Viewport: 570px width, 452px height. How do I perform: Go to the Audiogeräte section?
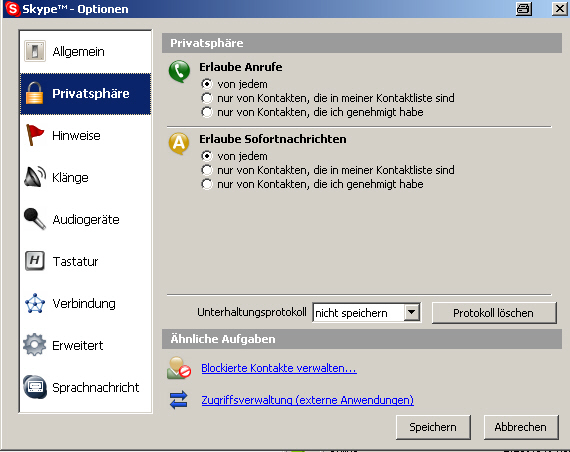85,220
